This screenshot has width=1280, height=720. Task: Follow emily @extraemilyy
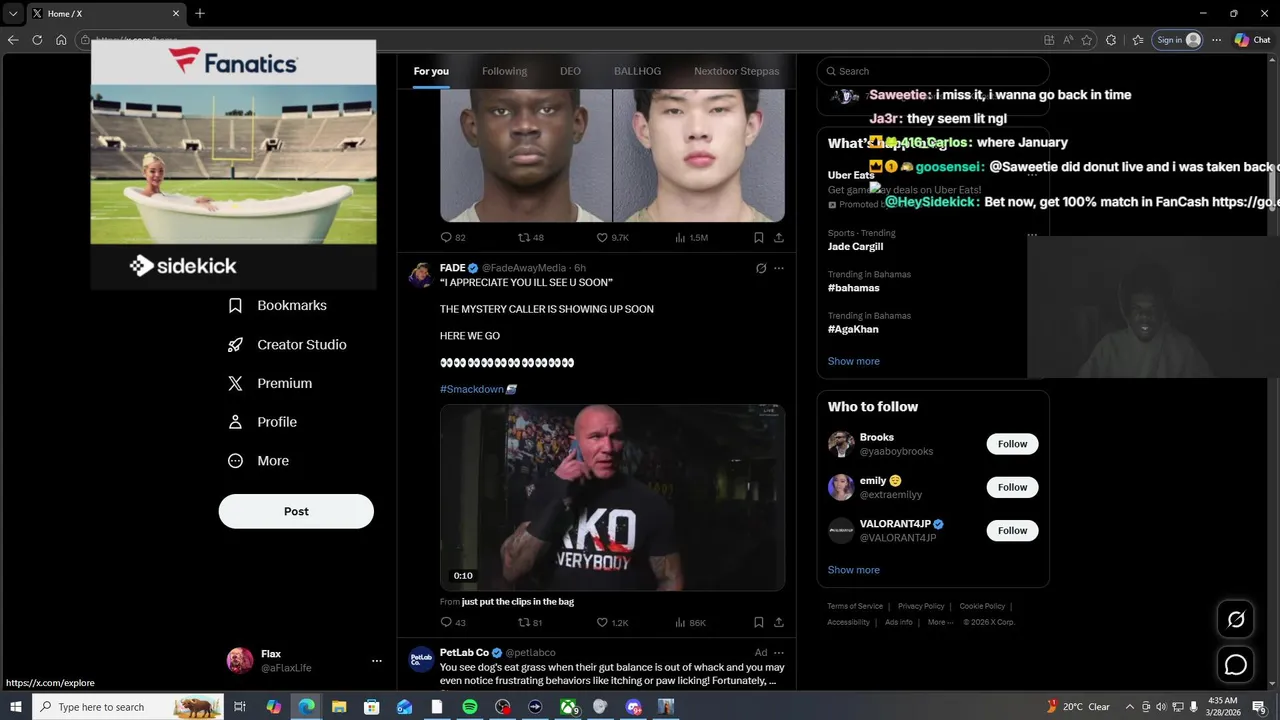tap(1012, 487)
